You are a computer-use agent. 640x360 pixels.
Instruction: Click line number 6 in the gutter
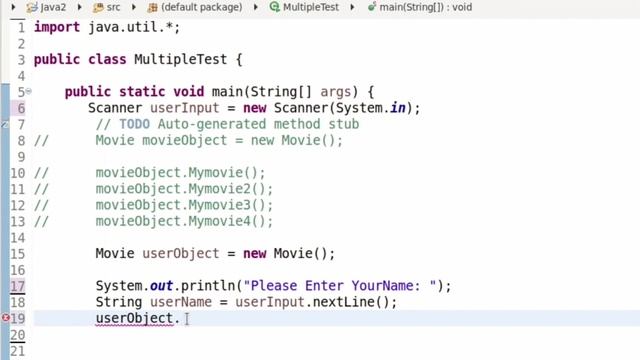point(21,108)
